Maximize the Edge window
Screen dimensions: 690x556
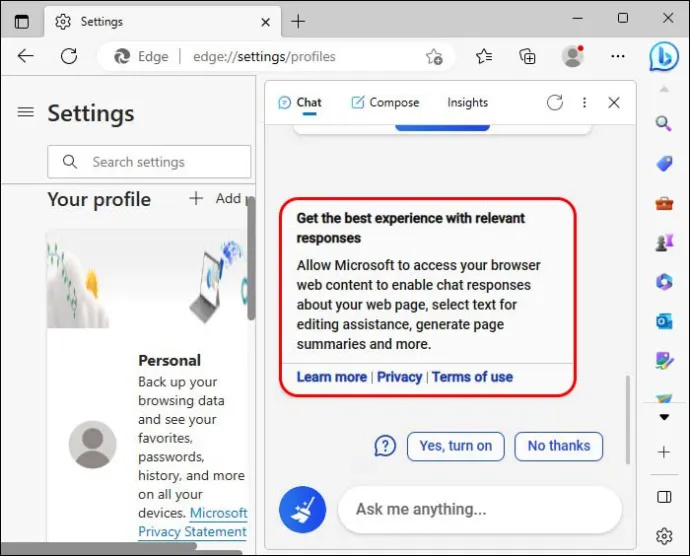coord(623,18)
